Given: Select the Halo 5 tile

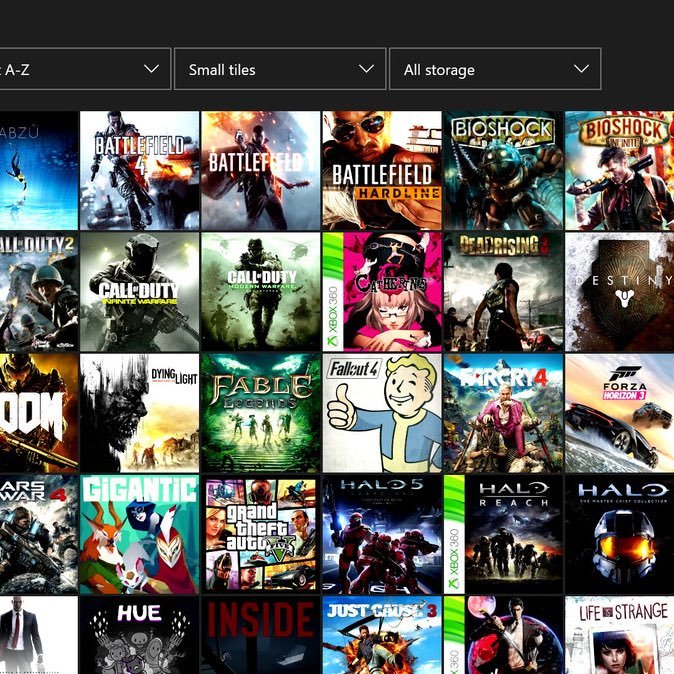Looking at the screenshot, I should 382,534.
